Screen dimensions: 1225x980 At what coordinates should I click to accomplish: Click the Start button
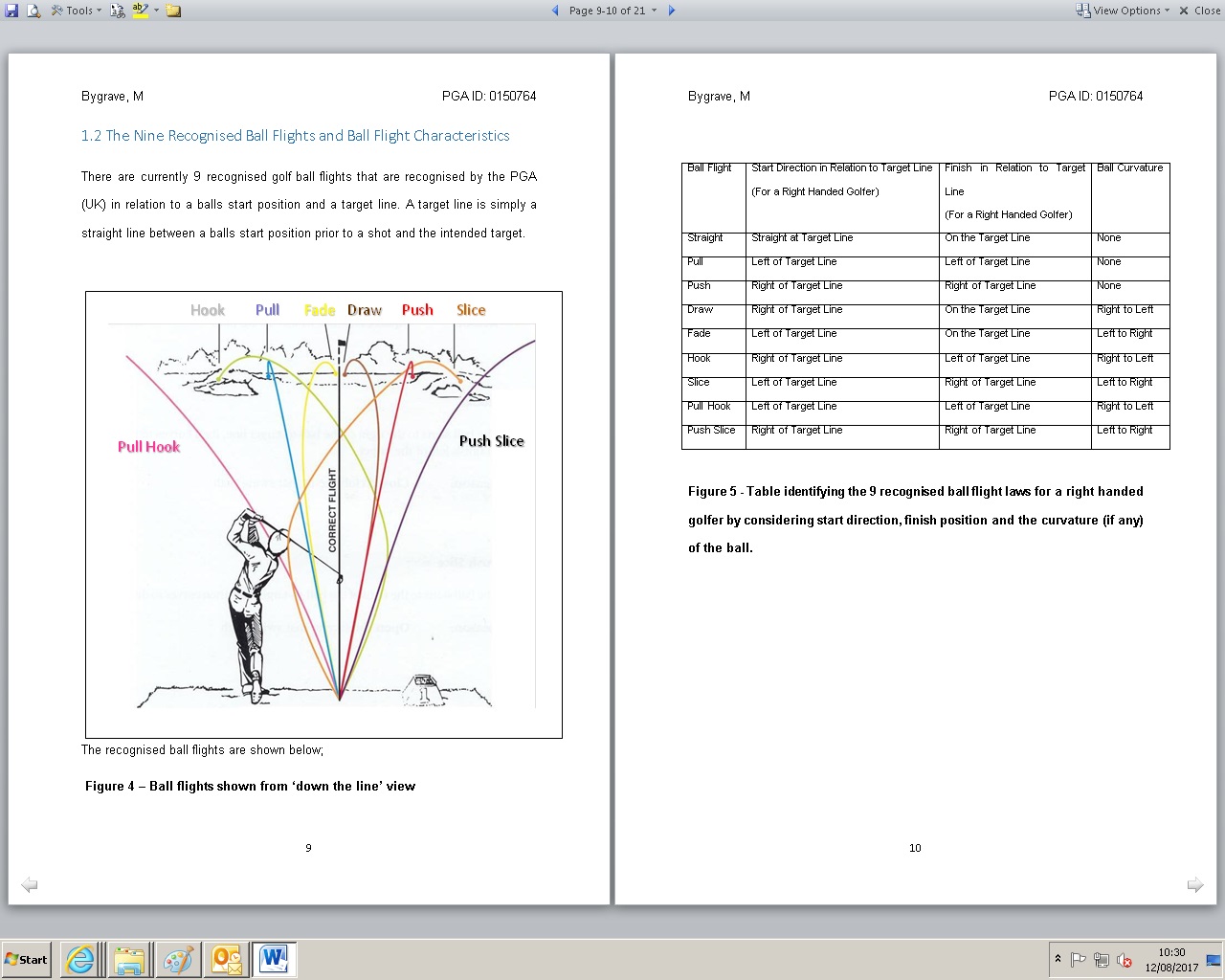24,959
